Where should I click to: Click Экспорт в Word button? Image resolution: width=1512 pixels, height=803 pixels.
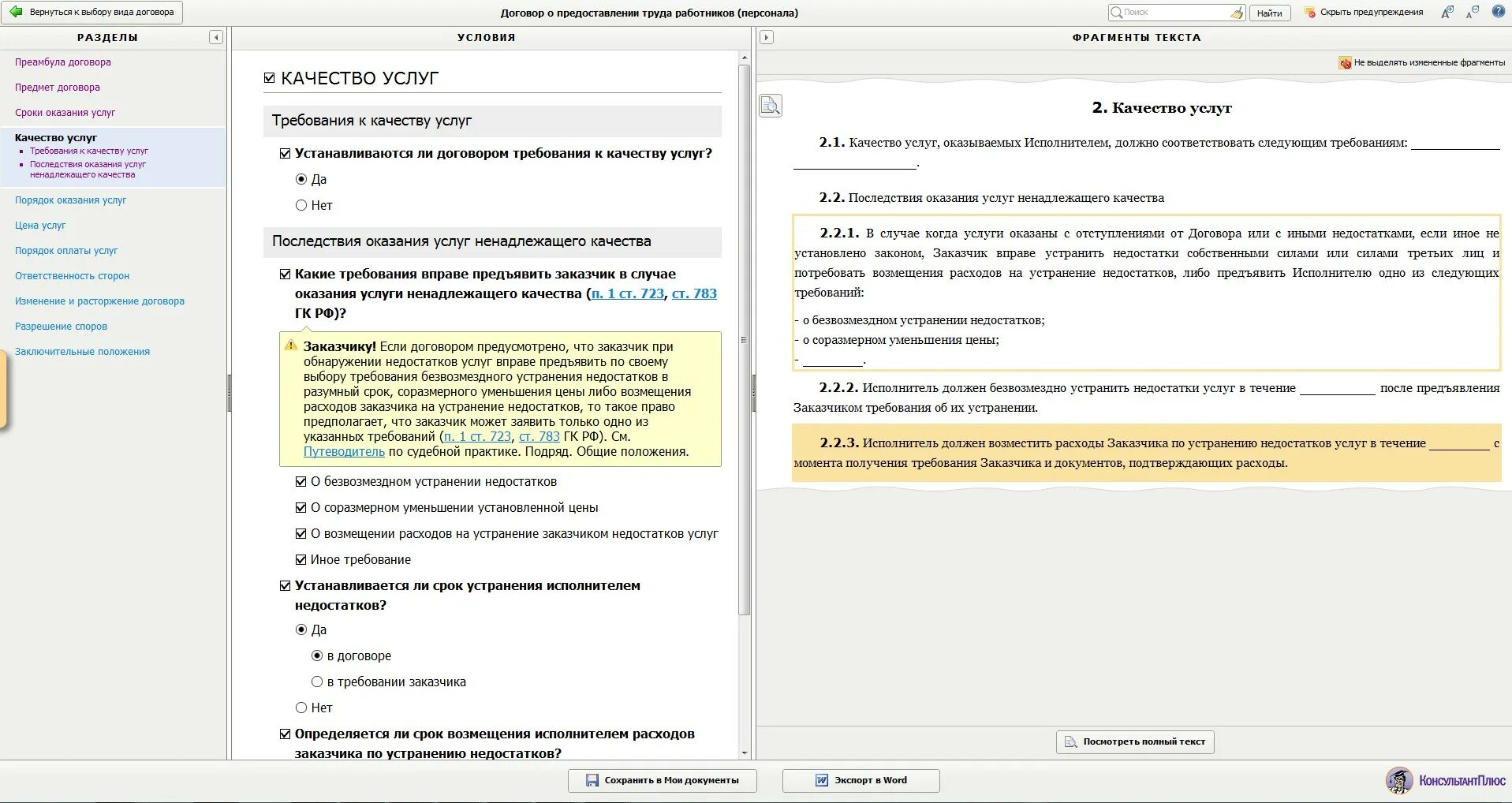tap(861, 780)
